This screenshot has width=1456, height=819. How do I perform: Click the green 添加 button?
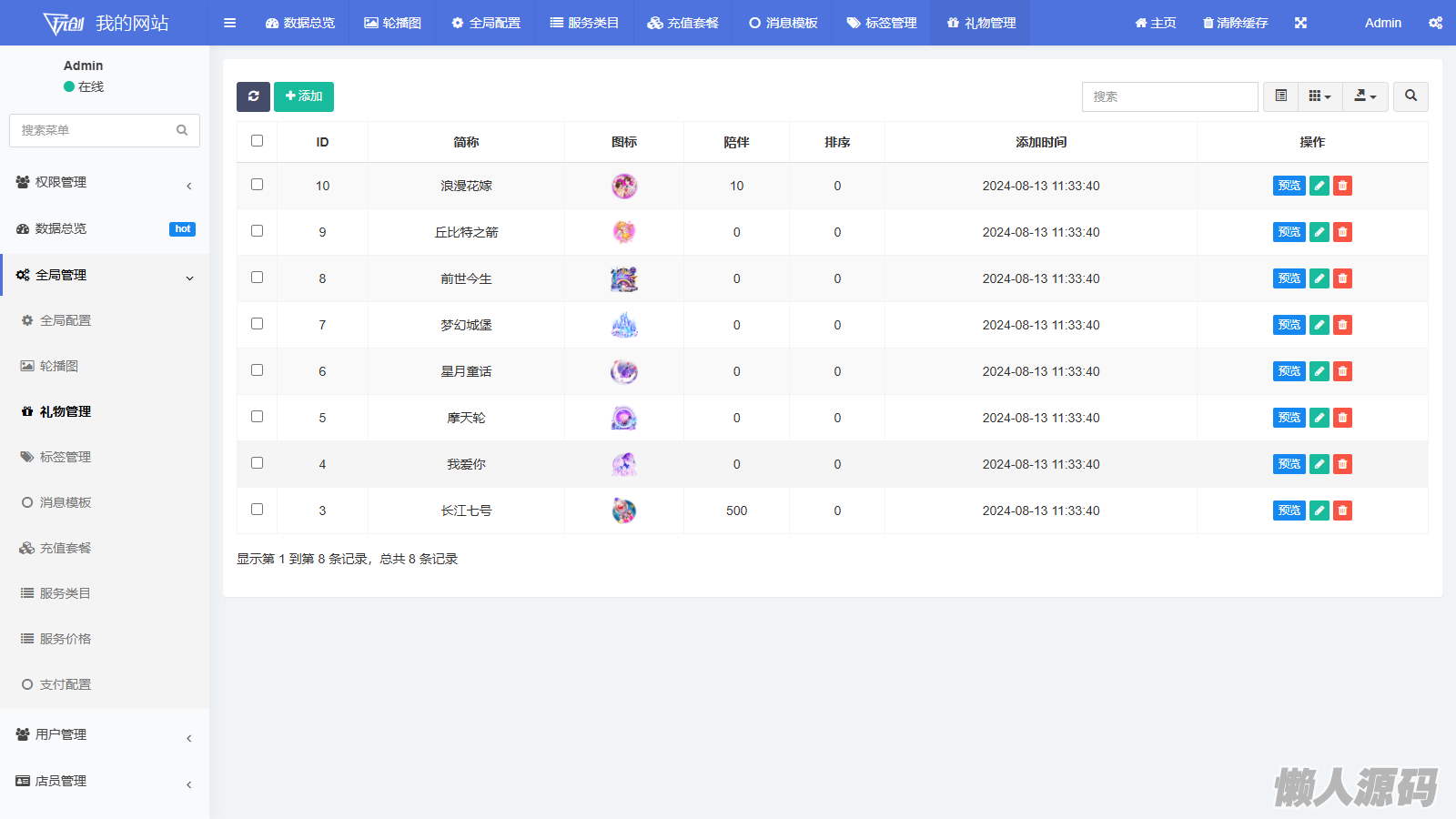pos(304,96)
